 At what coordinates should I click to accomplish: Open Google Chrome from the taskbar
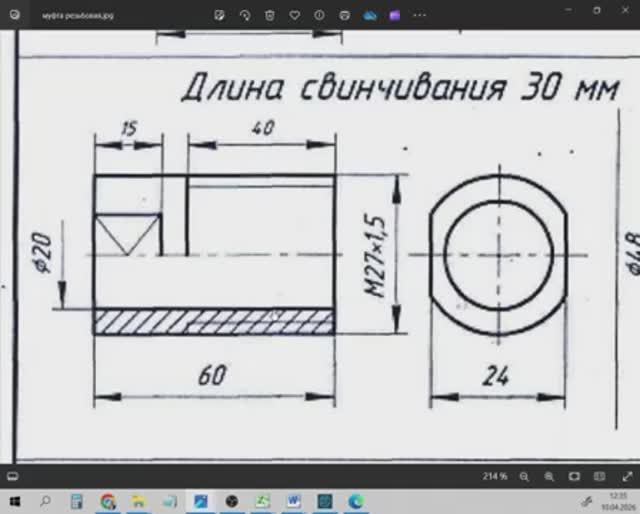point(108,501)
